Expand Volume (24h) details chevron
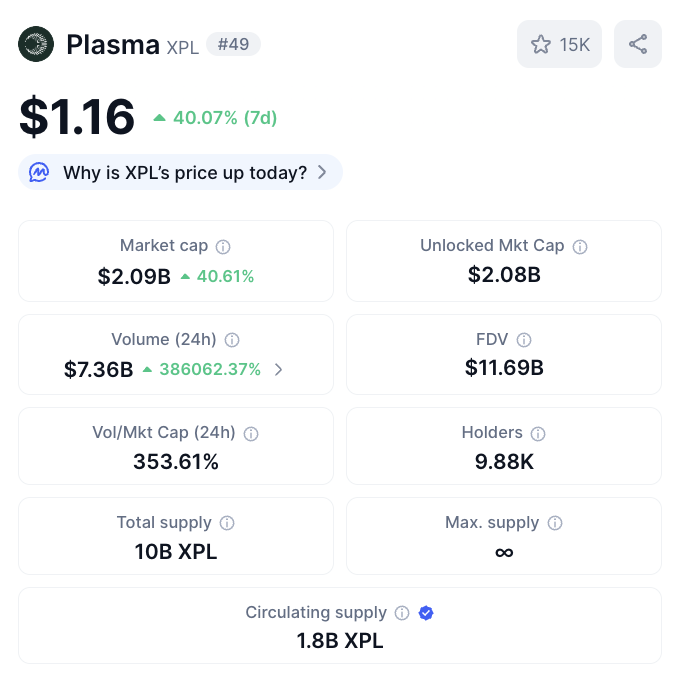 279,369
